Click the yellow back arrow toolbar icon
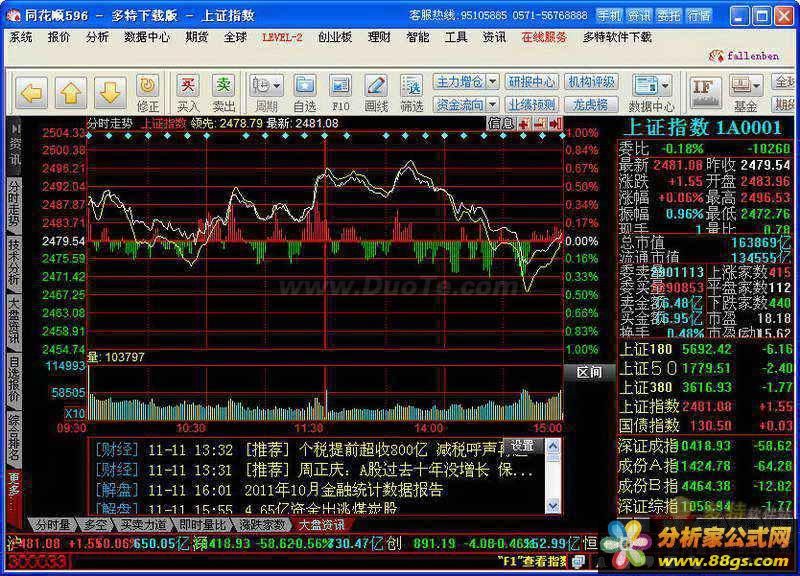 pos(32,93)
